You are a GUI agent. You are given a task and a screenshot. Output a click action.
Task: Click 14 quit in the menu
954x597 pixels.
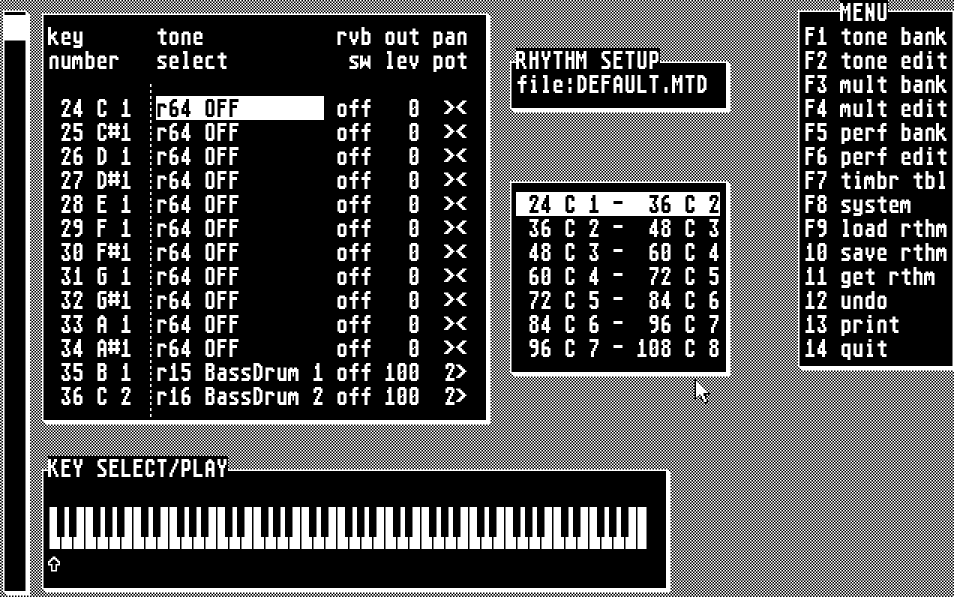(x=846, y=349)
